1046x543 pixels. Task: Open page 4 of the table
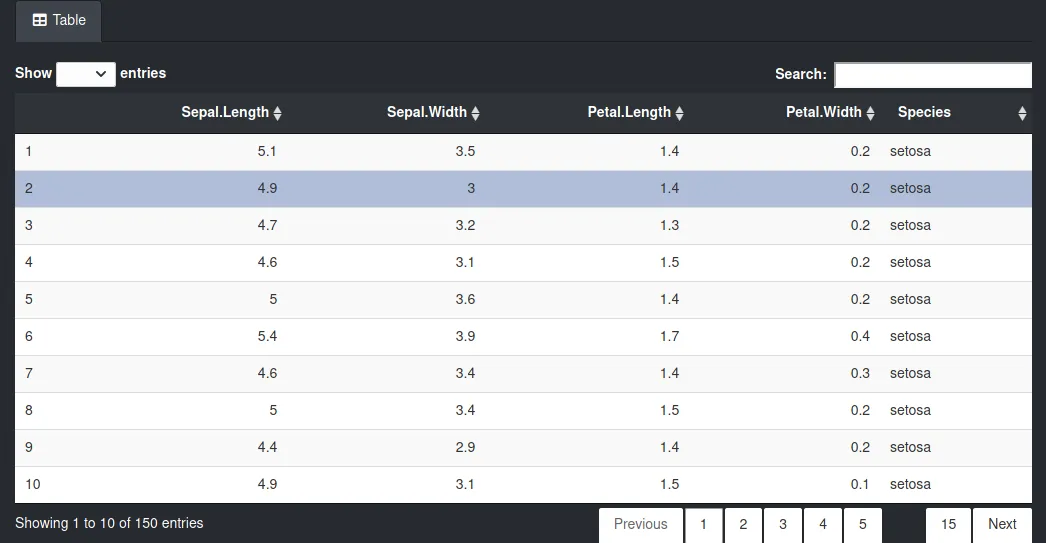click(x=823, y=525)
